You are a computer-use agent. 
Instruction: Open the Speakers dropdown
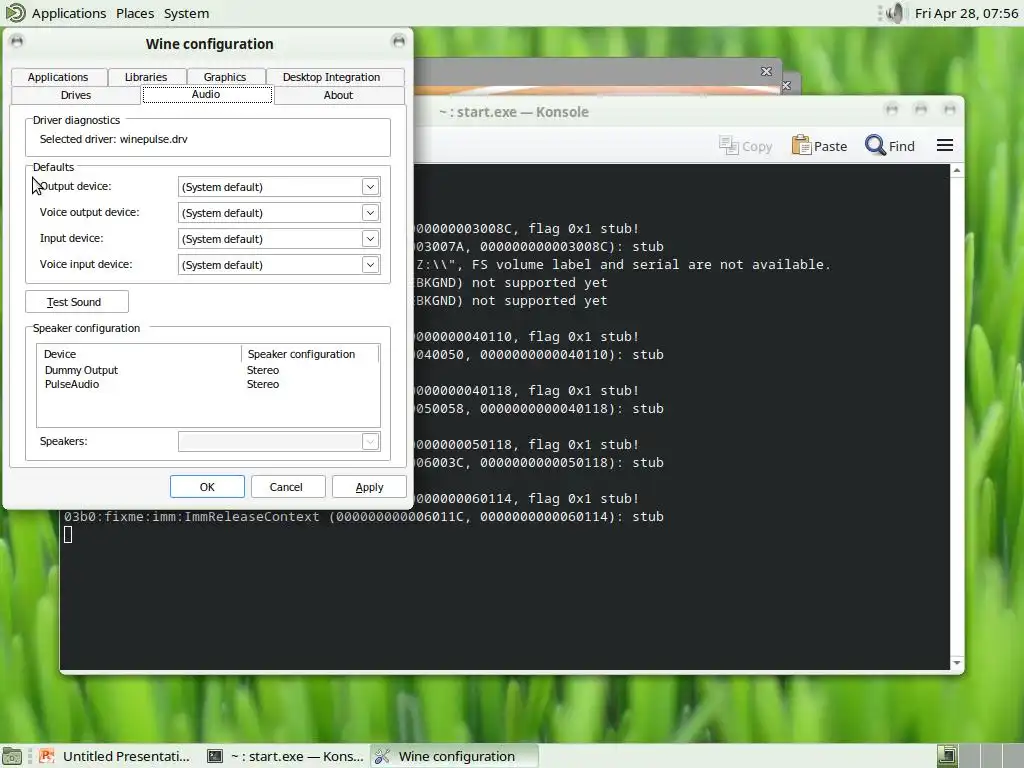point(279,441)
